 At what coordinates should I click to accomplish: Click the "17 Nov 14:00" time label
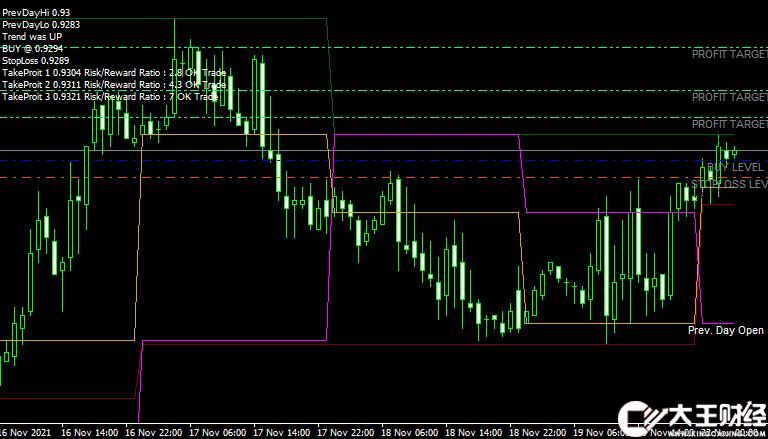pos(281,433)
